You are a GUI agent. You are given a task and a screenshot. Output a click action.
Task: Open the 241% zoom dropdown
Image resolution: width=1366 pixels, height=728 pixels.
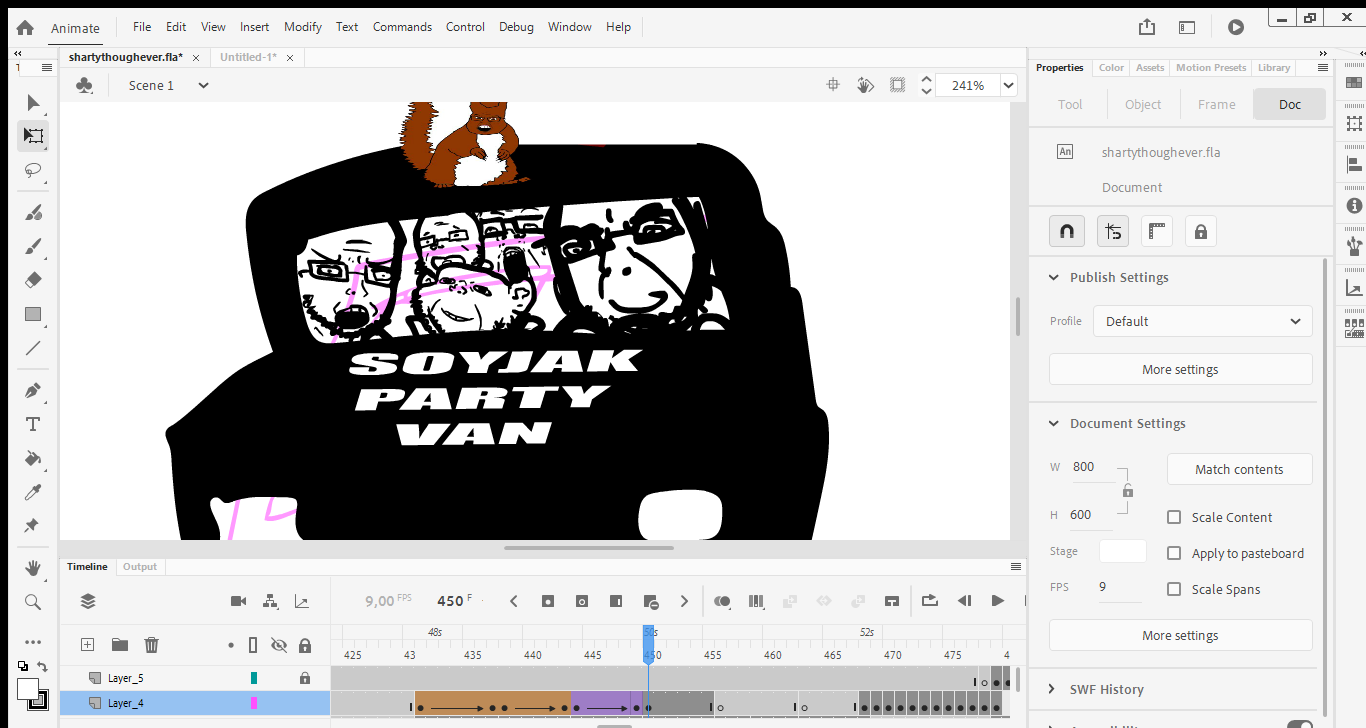coord(1009,85)
